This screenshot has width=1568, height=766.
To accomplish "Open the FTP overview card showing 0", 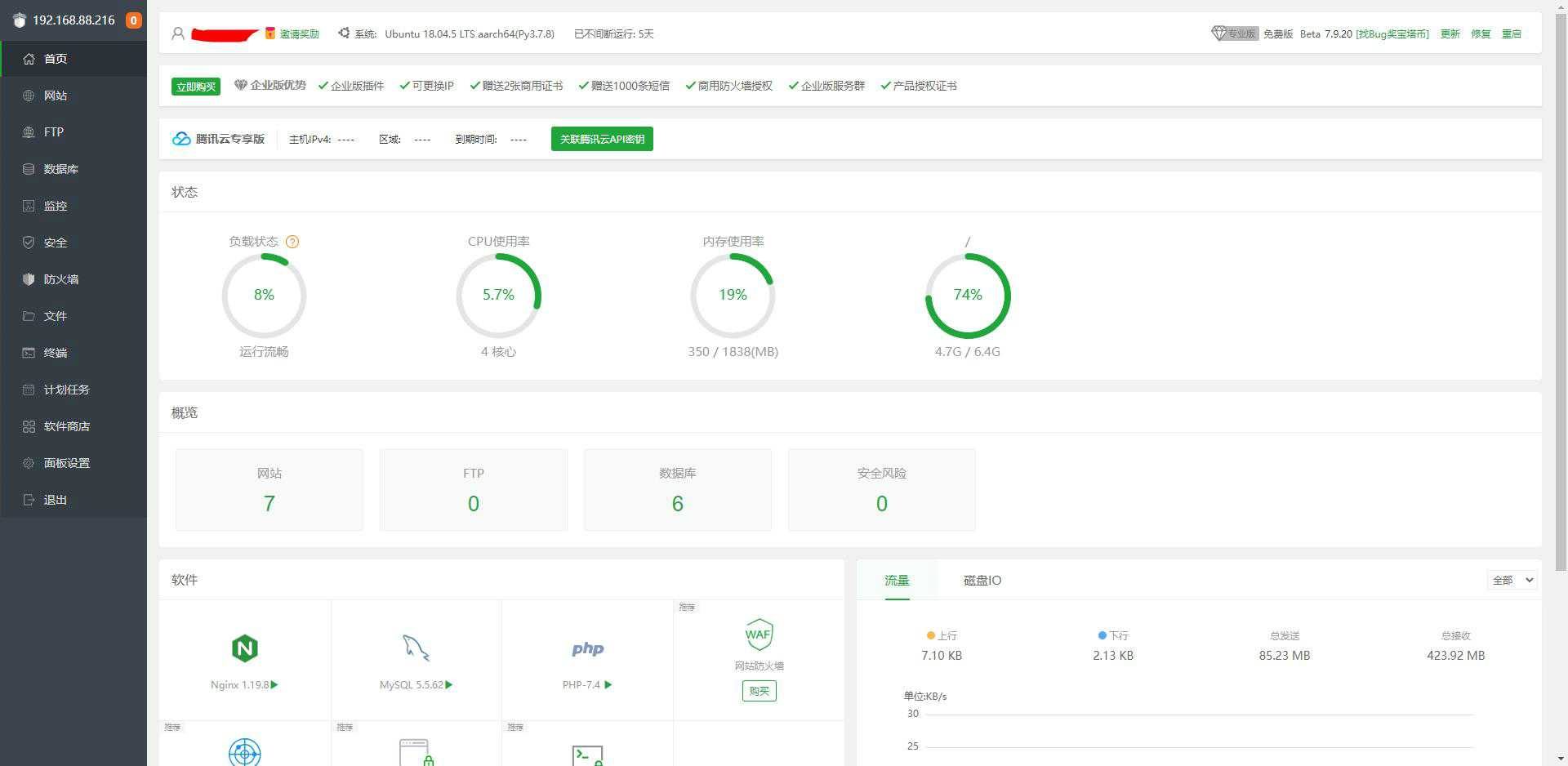I will click(474, 490).
